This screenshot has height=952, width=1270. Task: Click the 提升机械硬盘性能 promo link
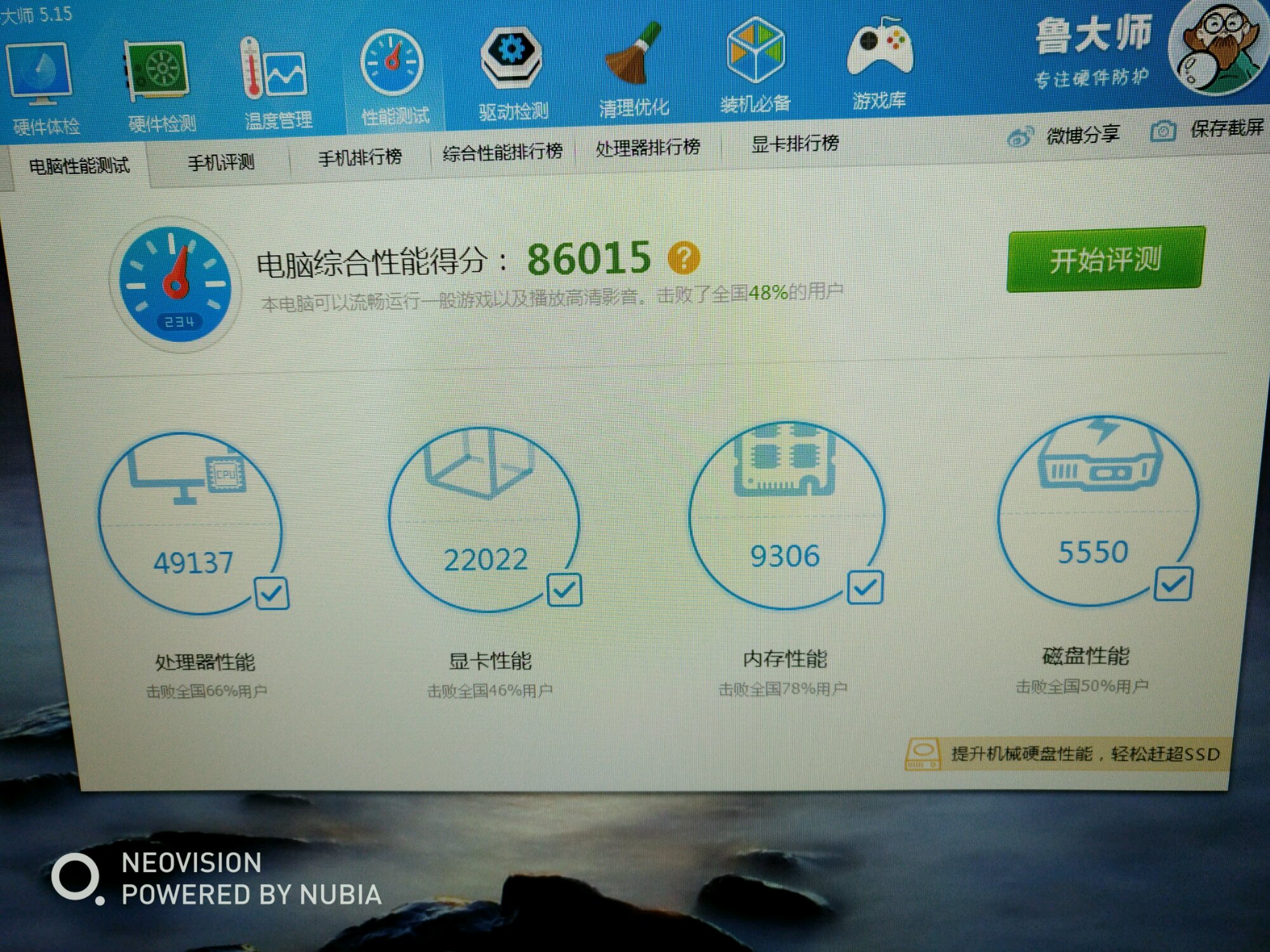[x=1085, y=754]
